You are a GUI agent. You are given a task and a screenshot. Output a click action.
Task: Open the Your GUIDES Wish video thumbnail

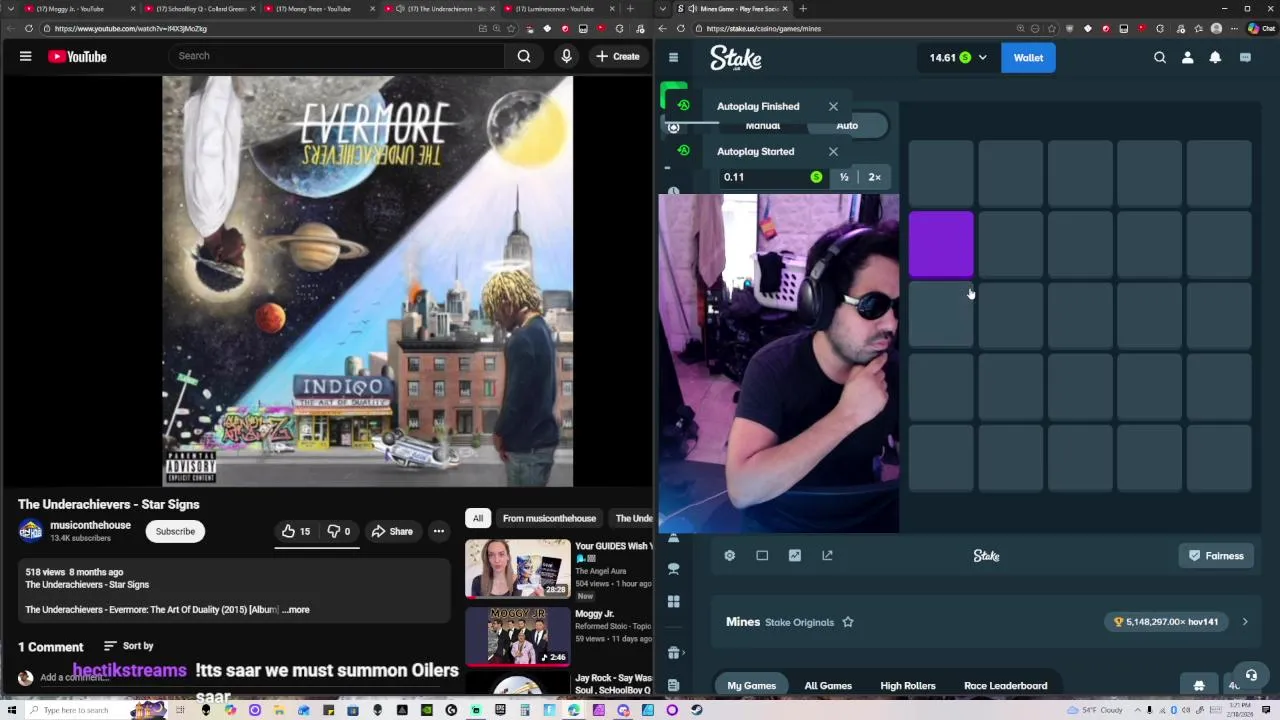click(518, 568)
